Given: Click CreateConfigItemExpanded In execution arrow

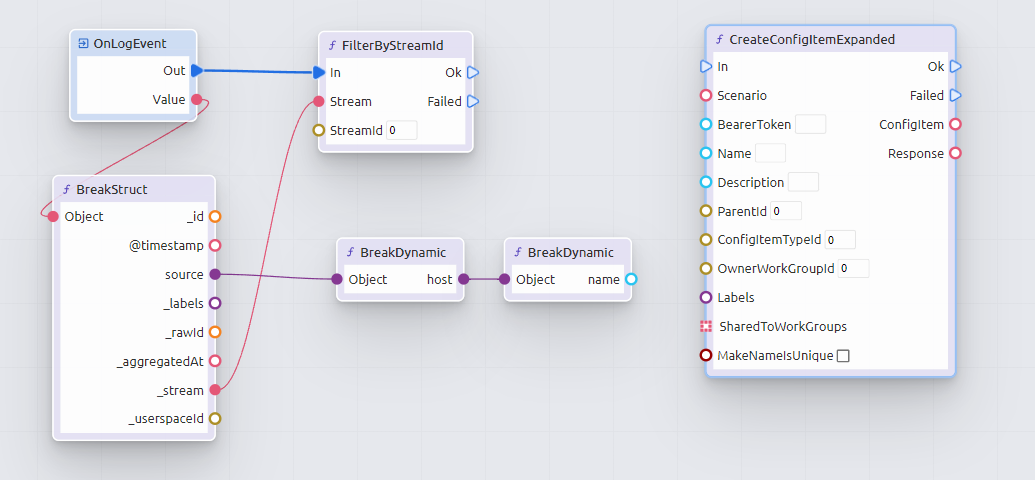Looking at the screenshot, I should click(706, 67).
